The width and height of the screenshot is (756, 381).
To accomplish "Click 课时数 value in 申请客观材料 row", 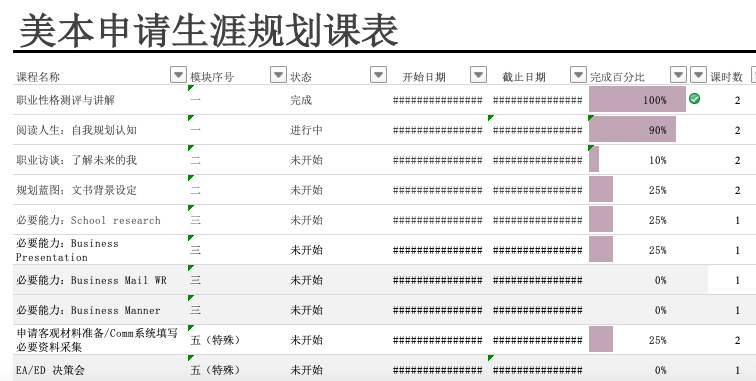I will (x=737, y=340).
